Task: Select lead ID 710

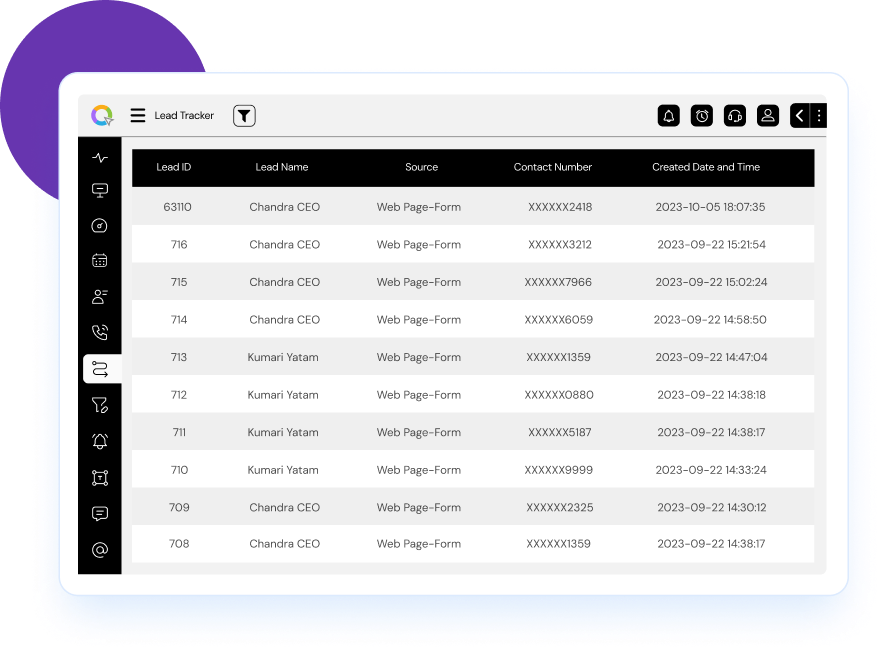Action: click(x=179, y=470)
